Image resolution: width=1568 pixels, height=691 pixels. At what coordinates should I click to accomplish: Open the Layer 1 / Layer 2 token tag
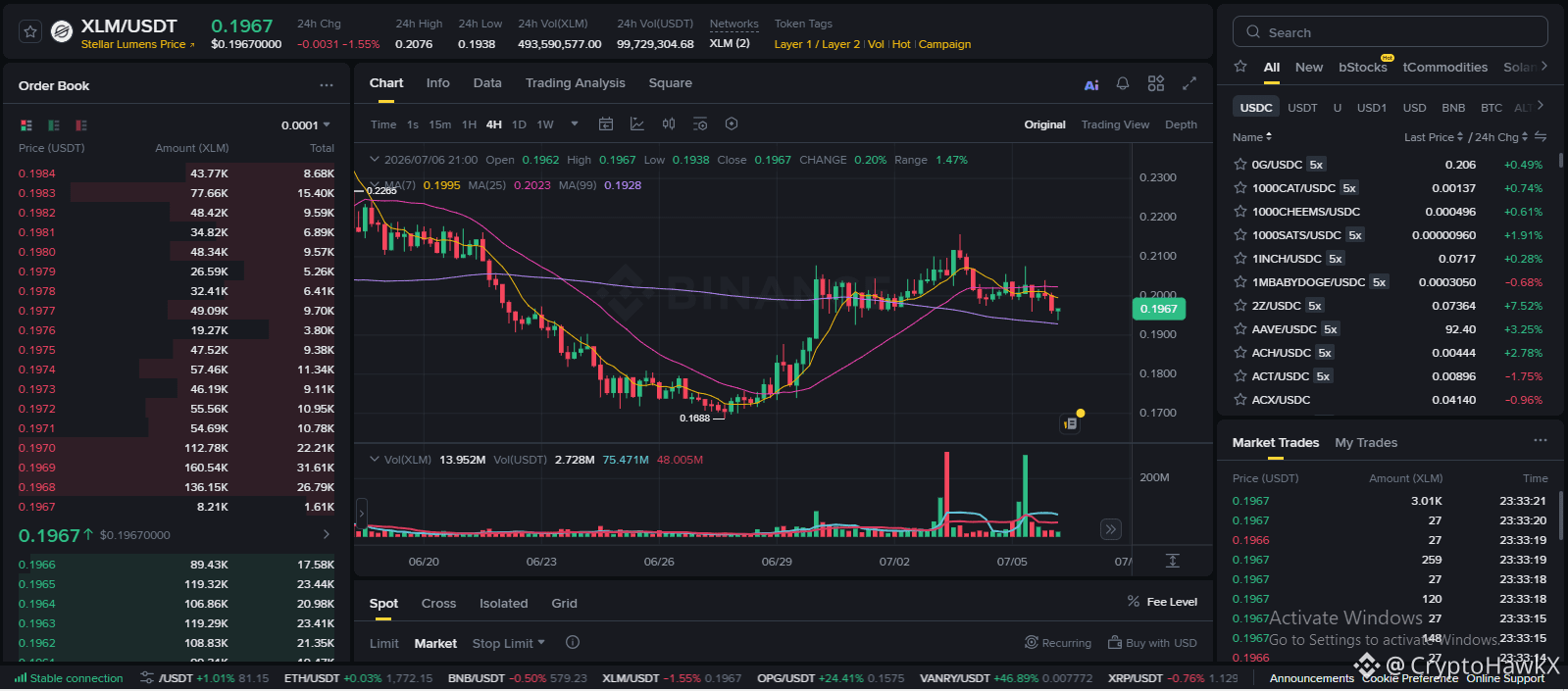[x=817, y=44]
